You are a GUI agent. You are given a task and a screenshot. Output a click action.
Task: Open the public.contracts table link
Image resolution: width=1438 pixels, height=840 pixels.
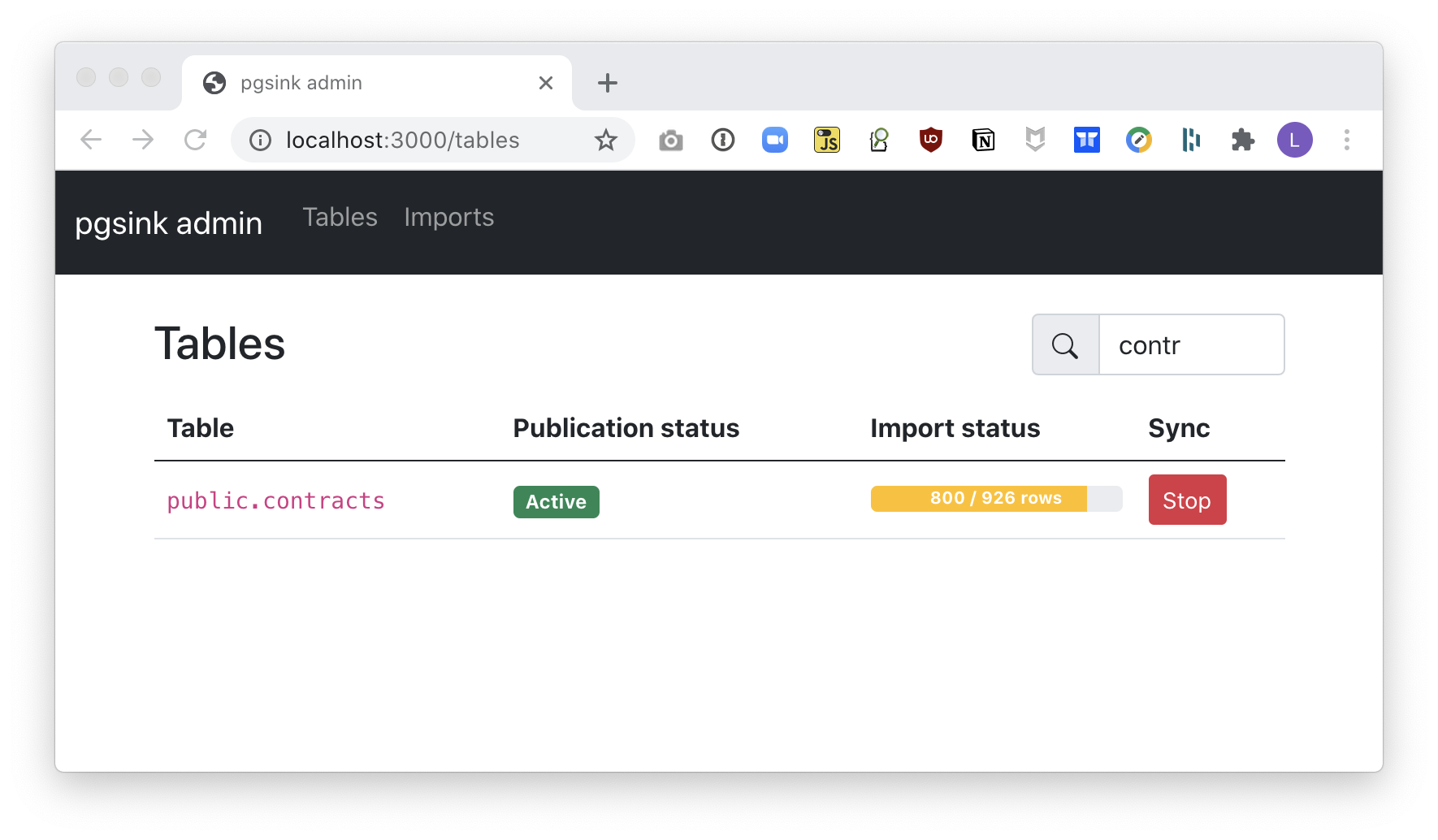click(275, 500)
